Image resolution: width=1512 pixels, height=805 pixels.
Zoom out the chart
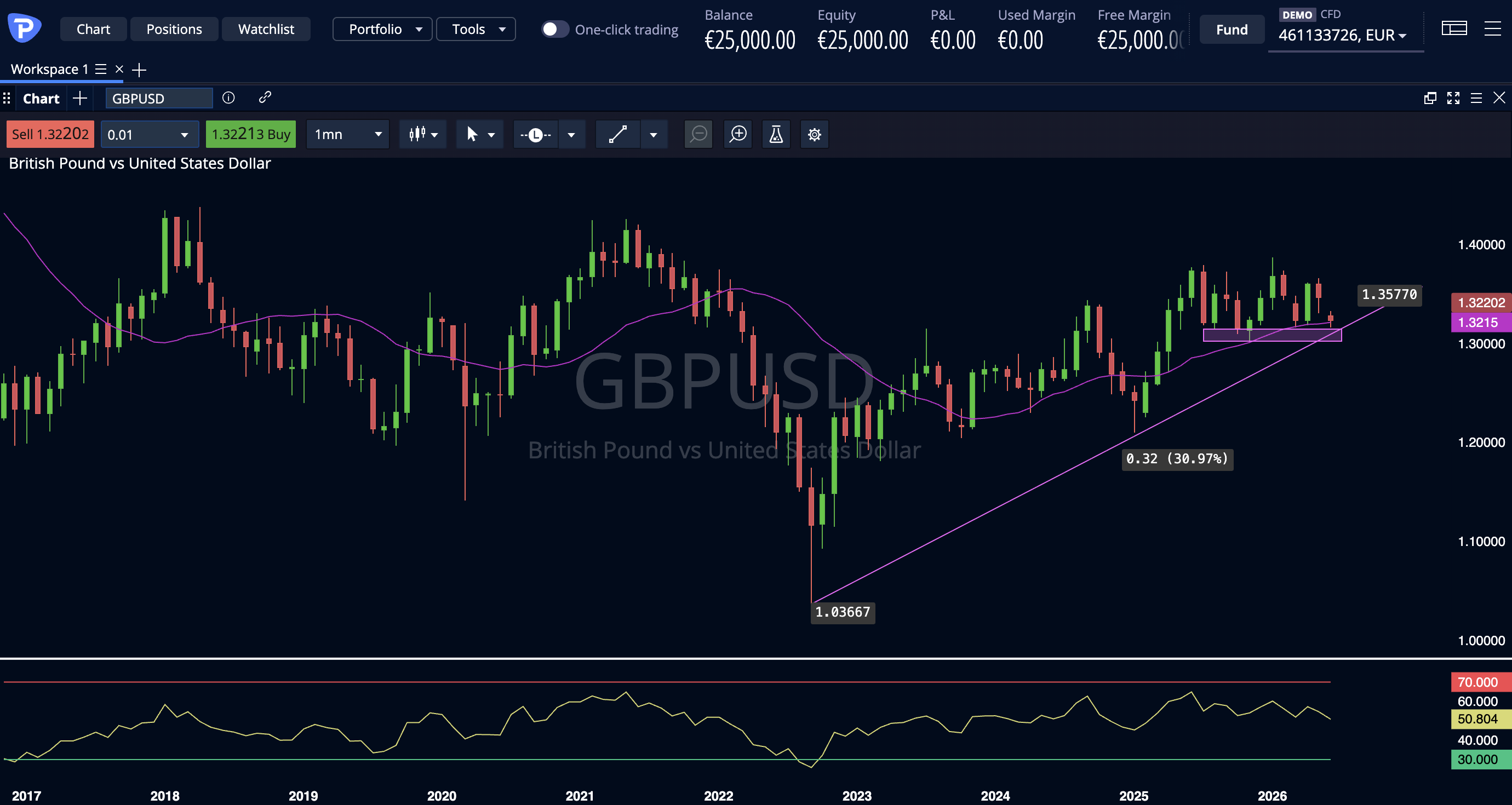(698, 134)
